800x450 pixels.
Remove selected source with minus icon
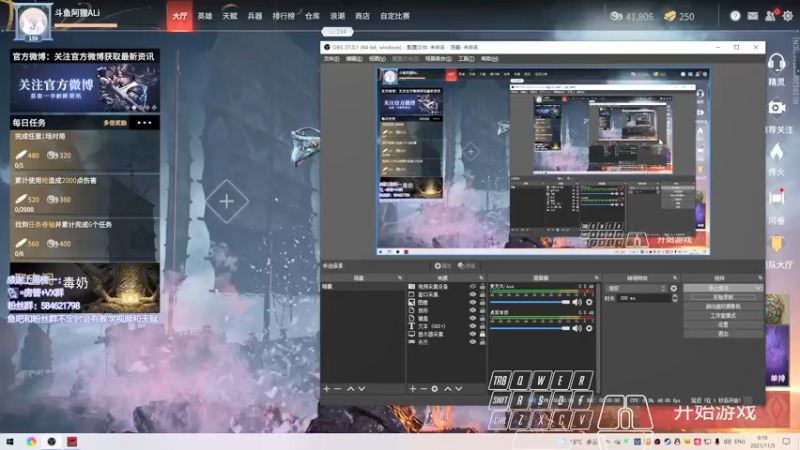[x=423, y=389]
